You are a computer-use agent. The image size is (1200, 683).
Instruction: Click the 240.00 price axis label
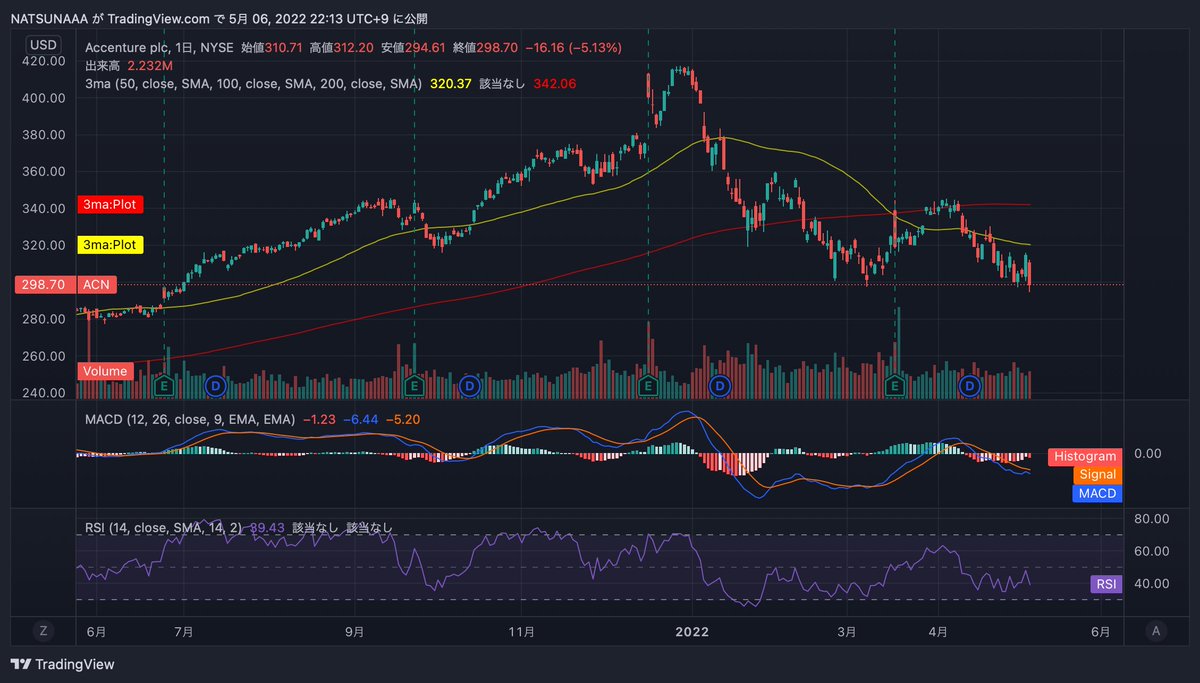click(x=43, y=393)
